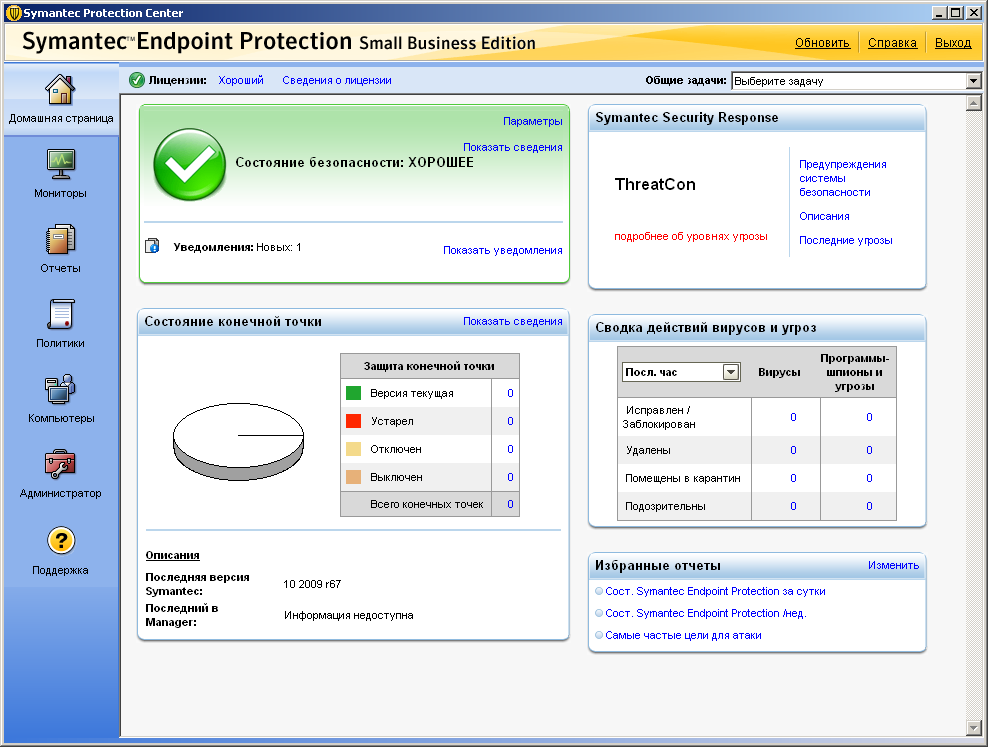
Task: Click the scrollbar up arrow
Action: click(x=974, y=103)
